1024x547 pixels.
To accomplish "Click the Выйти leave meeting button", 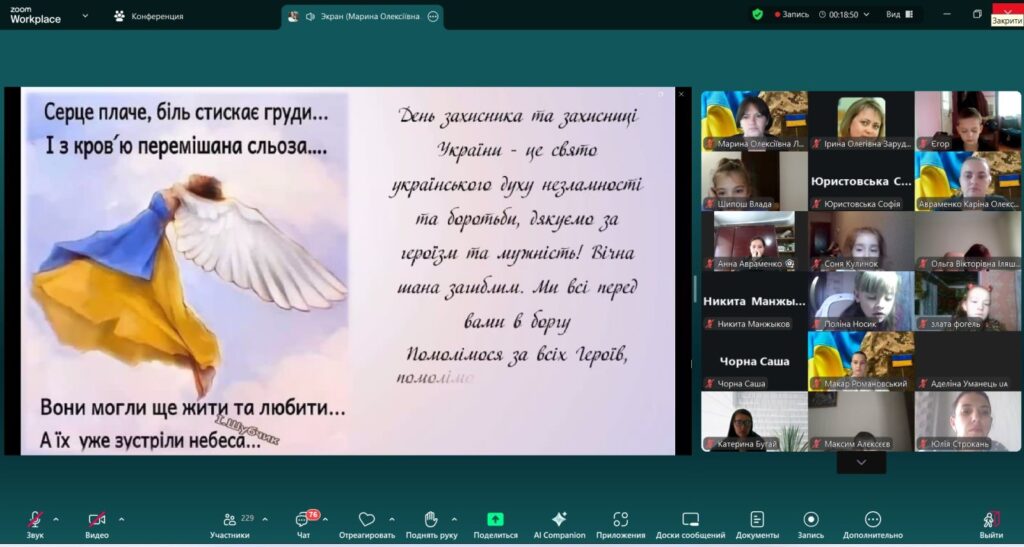I will 991,520.
